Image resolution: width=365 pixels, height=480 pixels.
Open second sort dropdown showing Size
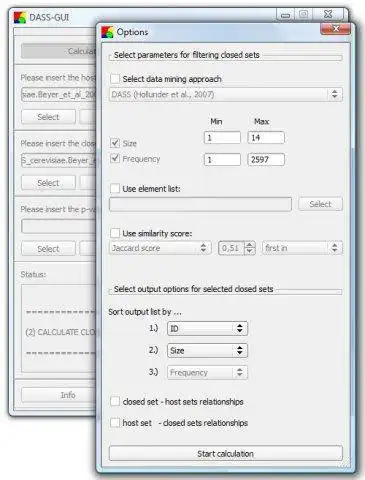(207, 351)
